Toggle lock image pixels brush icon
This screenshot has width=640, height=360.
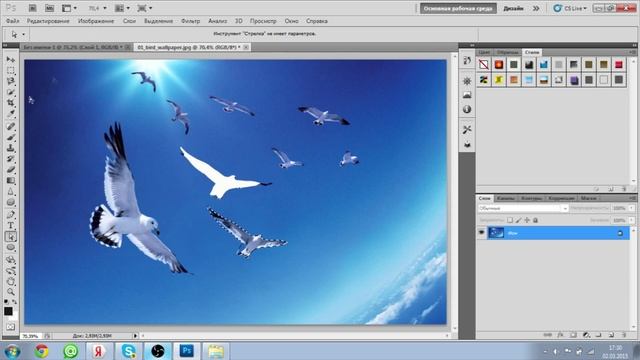(518, 220)
